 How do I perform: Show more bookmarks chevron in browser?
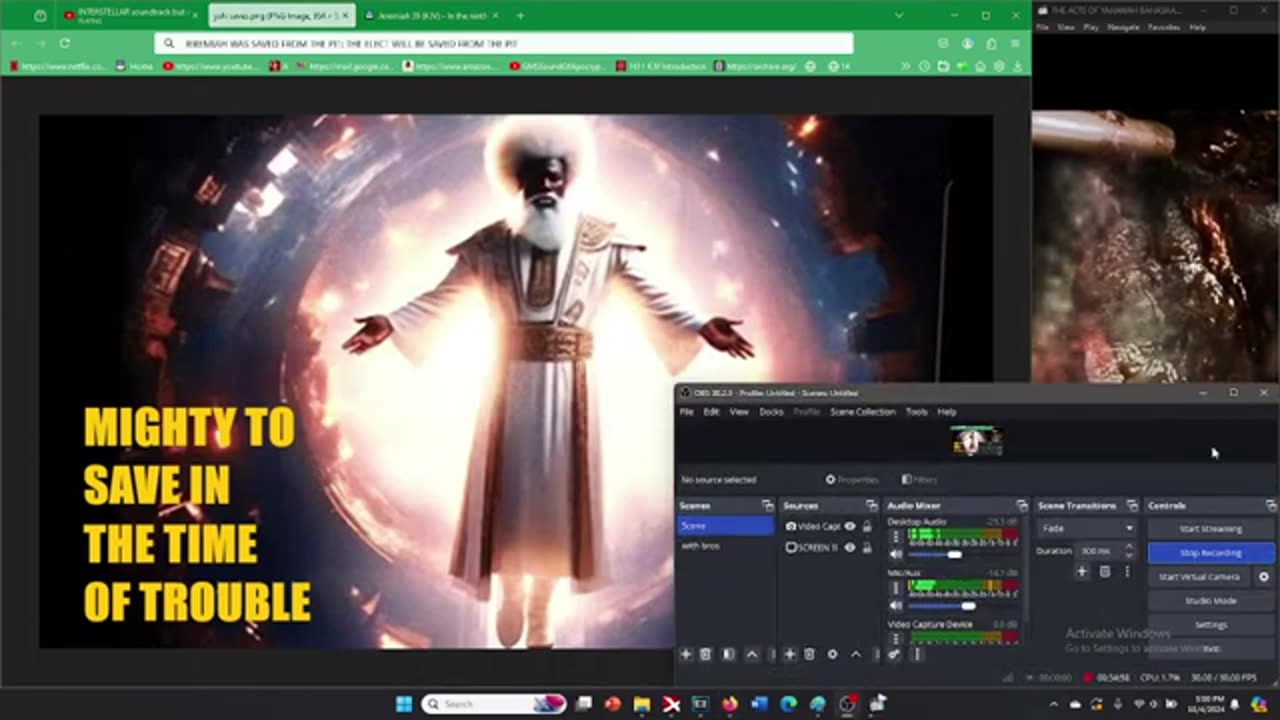click(905, 66)
